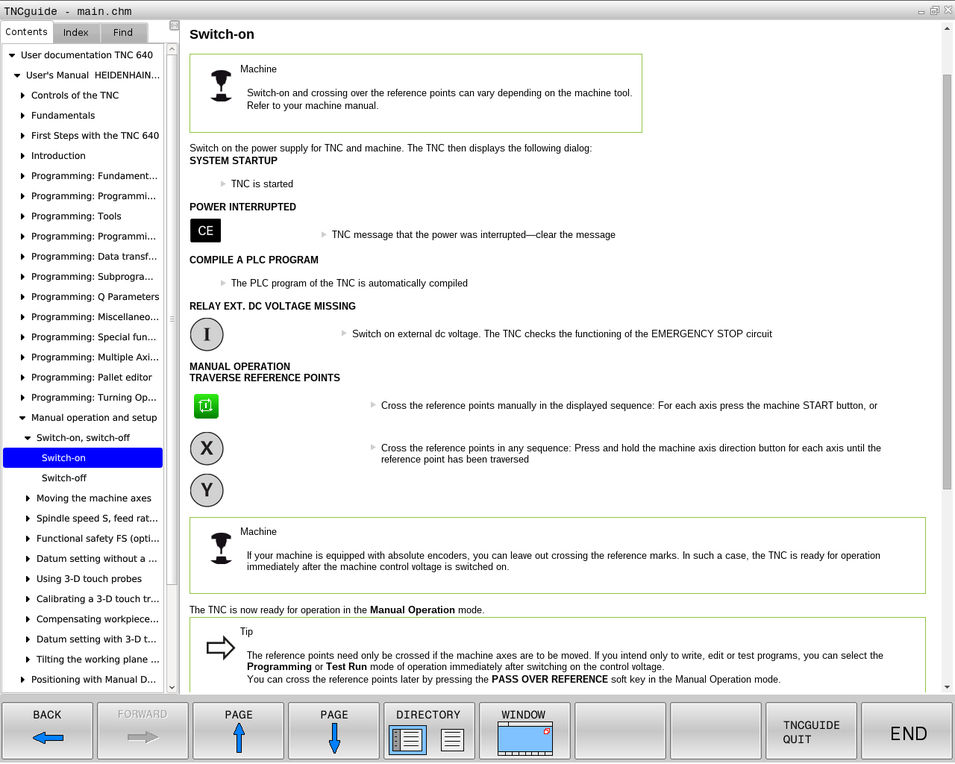Click the machine icon in the top note box
Image resolution: width=955 pixels, height=764 pixels.
tap(220, 85)
